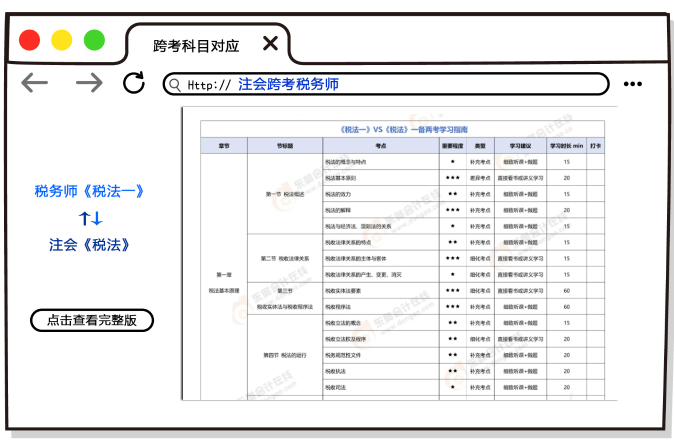The image size is (674, 442).
Task: Open the three-dot browser menu
Action: click(x=632, y=84)
